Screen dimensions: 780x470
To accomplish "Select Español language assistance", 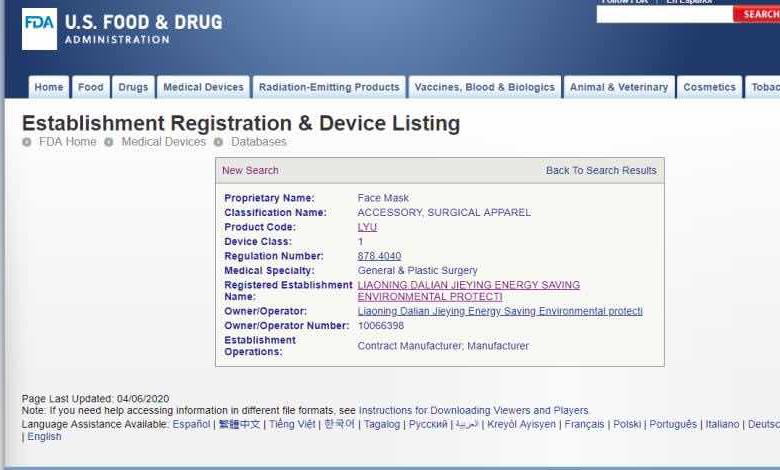I will coord(192,424).
